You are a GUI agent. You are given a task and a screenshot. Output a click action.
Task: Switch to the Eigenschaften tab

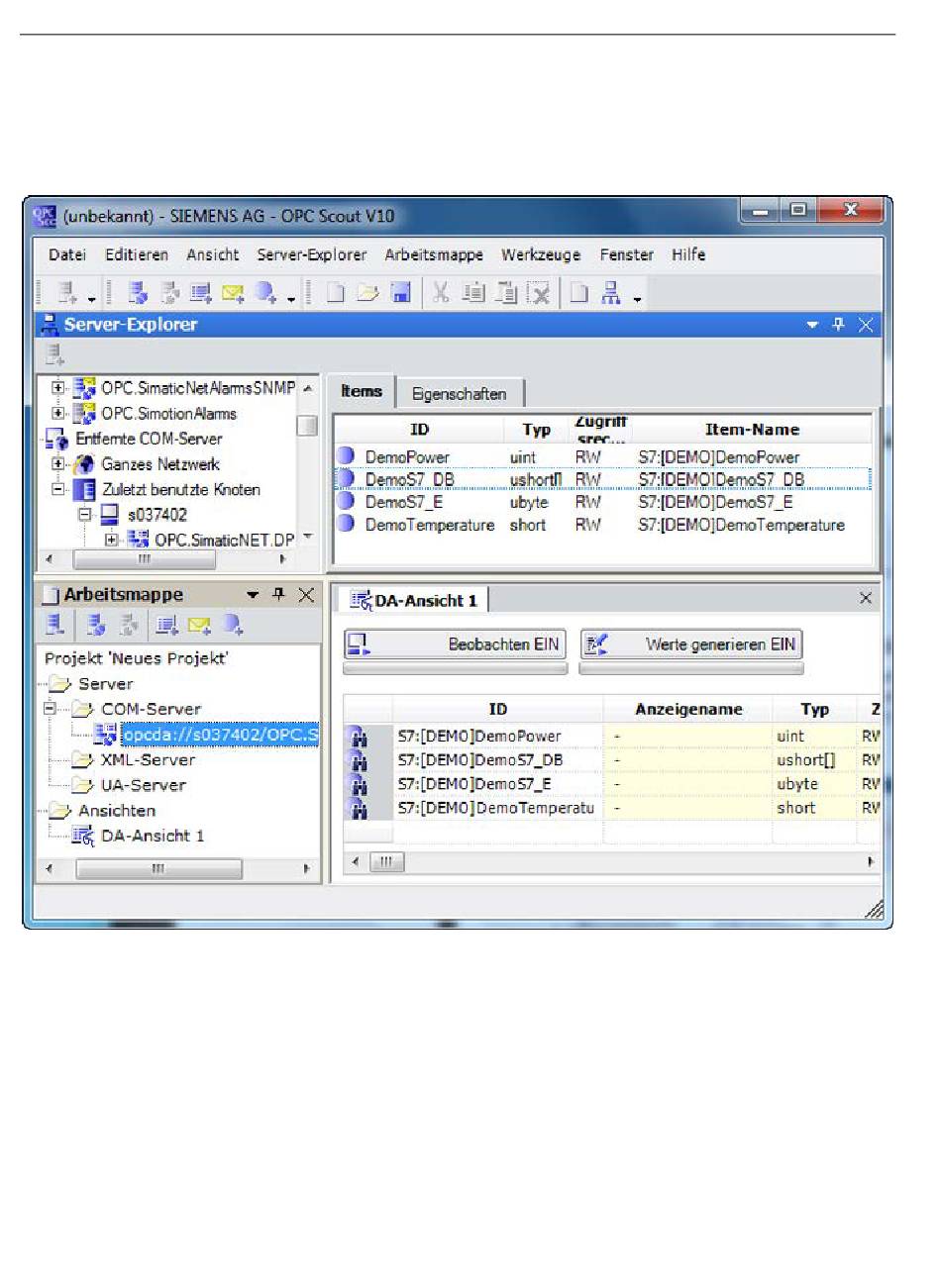(x=459, y=394)
